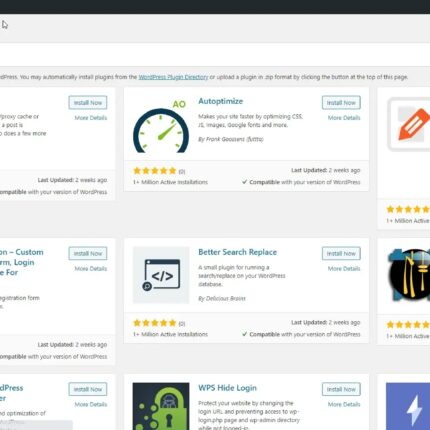The image size is (430, 430).
Task: Open the WPS Hide Login title link
Action: coord(227,388)
